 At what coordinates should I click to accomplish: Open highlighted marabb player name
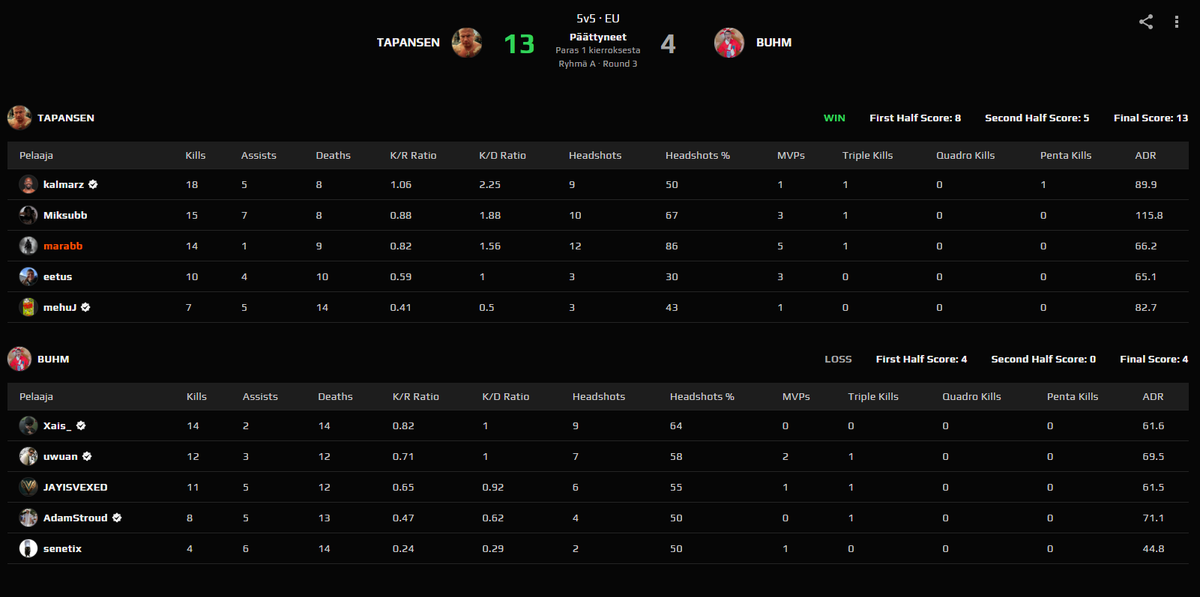pyautogui.click(x=63, y=246)
